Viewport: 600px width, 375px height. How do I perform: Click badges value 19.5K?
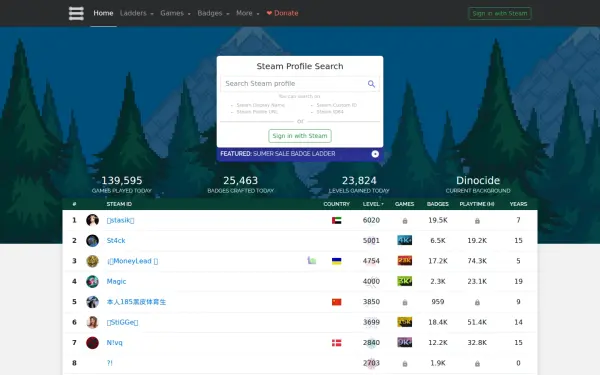click(438, 220)
